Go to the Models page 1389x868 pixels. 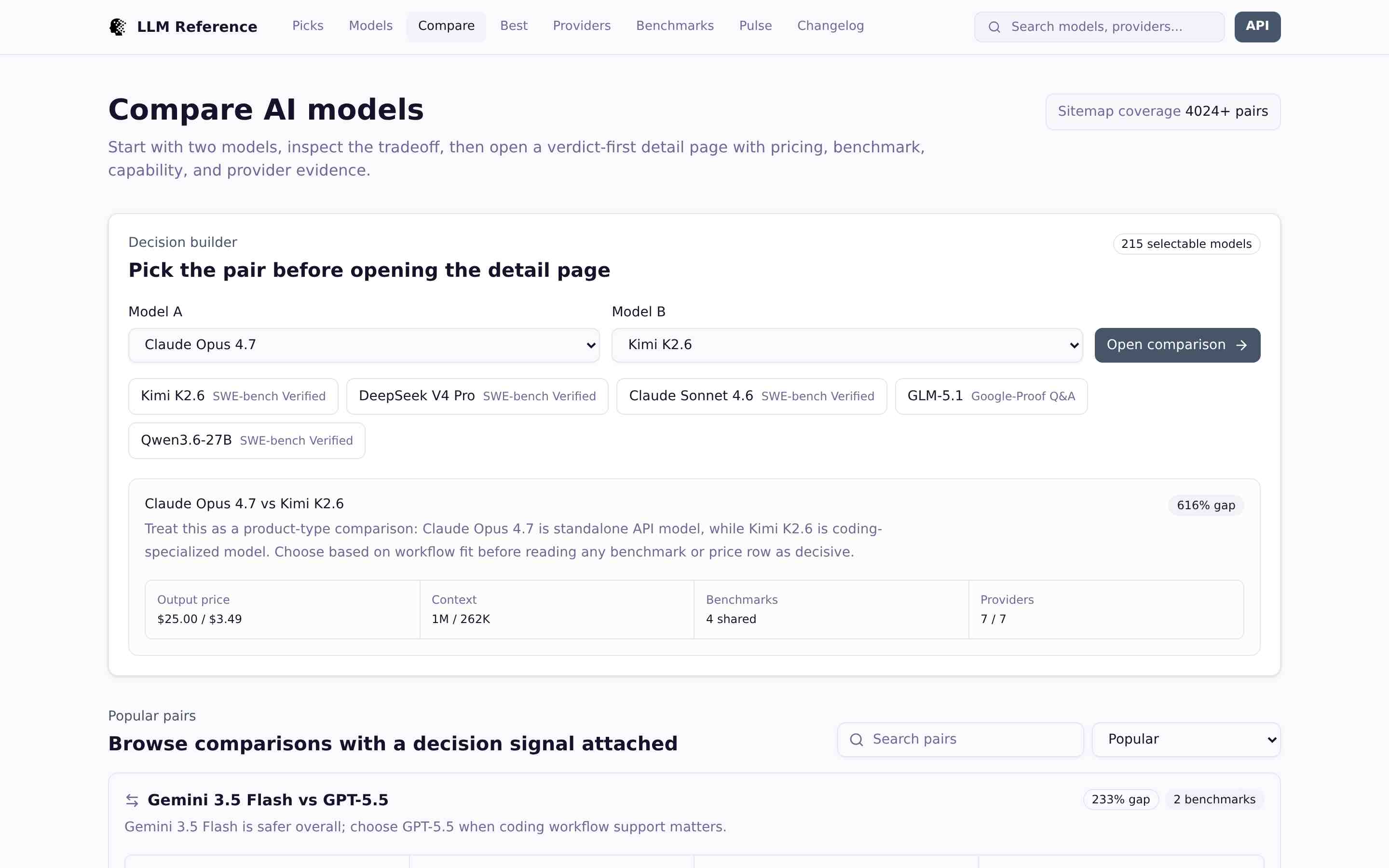click(371, 26)
